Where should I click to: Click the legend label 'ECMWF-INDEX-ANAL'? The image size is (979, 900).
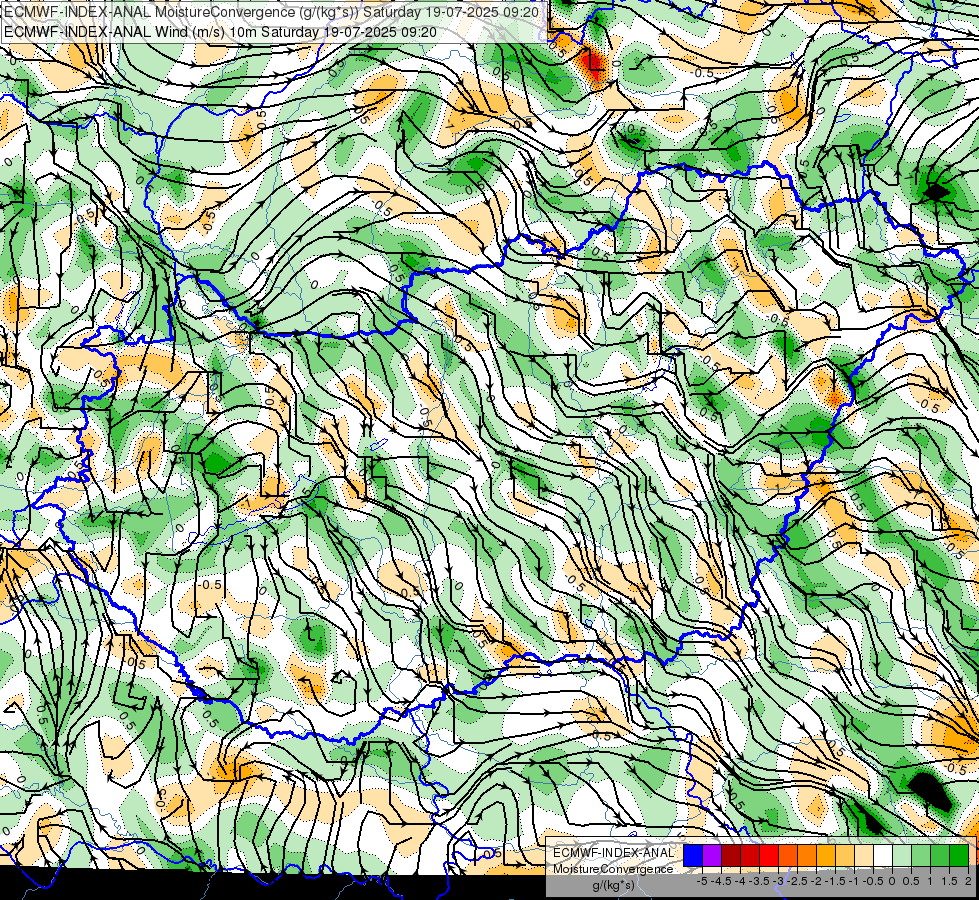(x=614, y=853)
